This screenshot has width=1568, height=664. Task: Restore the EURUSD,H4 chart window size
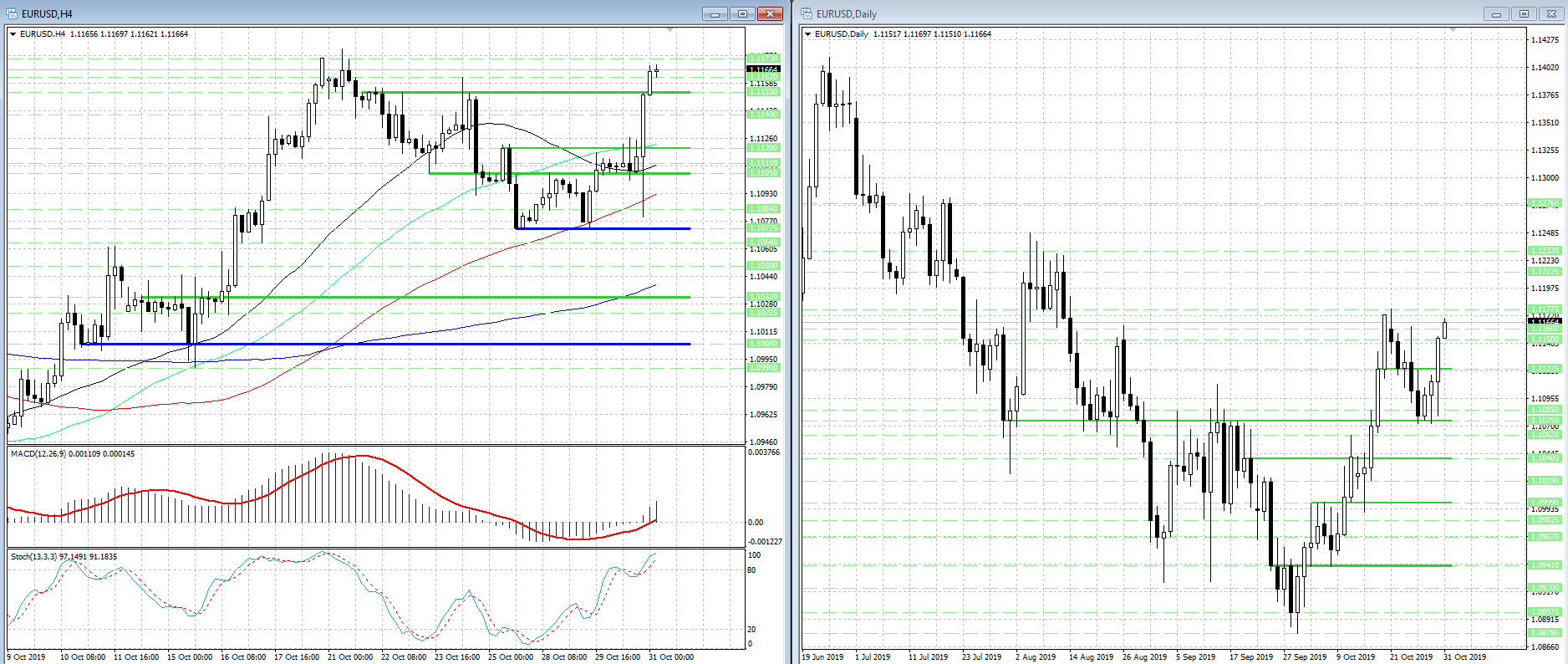(741, 13)
